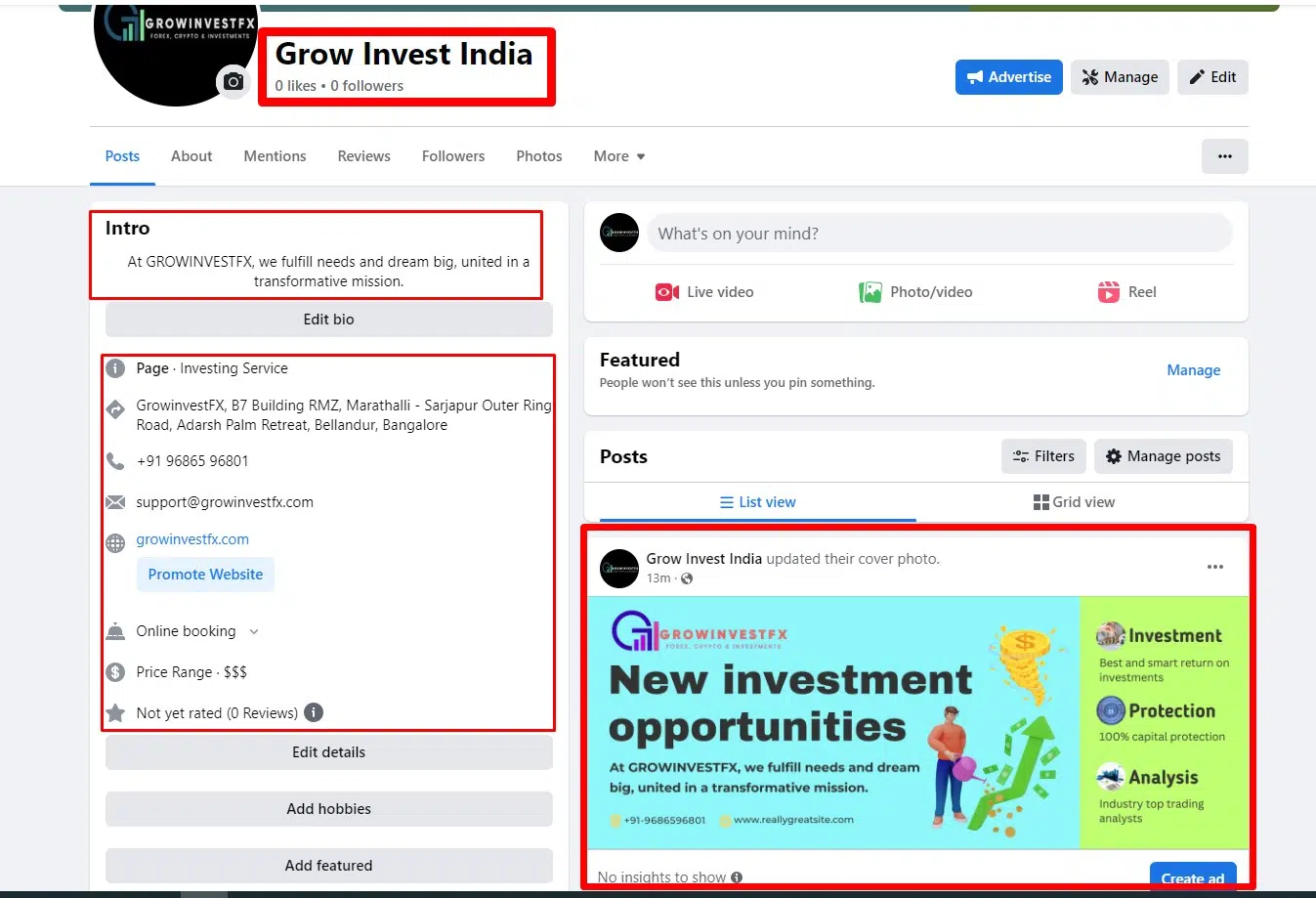The height and width of the screenshot is (898, 1316).
Task: Open the cover photo image in post
Action: 917,723
